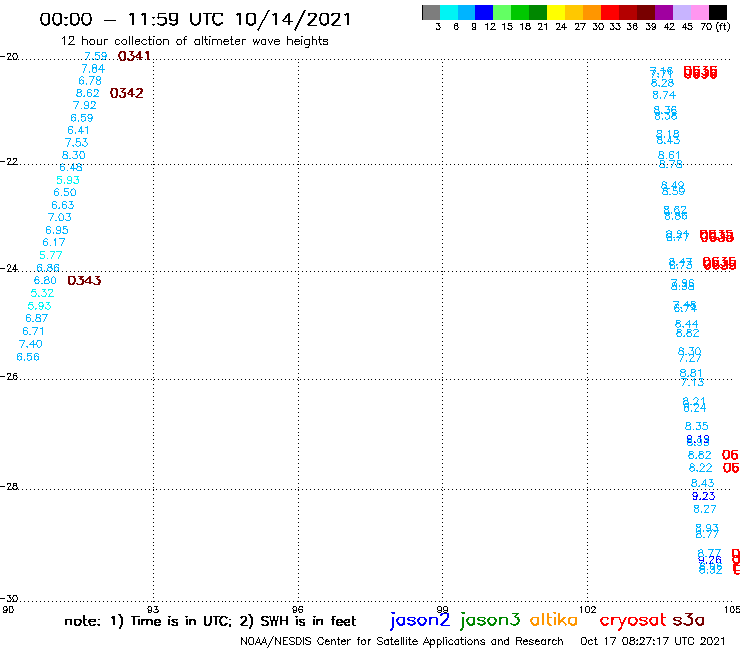The height and width of the screenshot is (650, 740).
Task: Click the orange 30 ft legend swatch
Action: click(592, 12)
